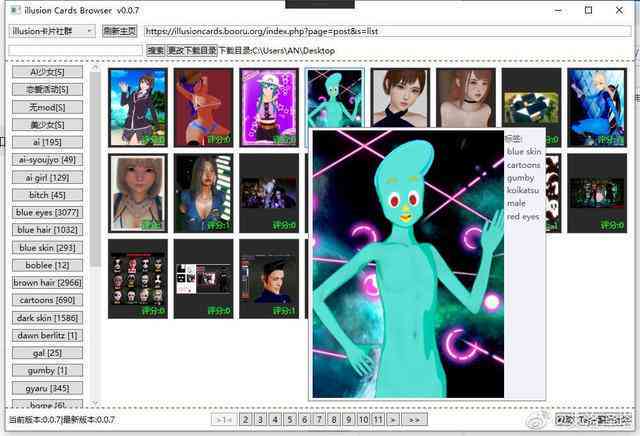
Task: Open the short brown hair woman card
Action: [x=400, y=98]
